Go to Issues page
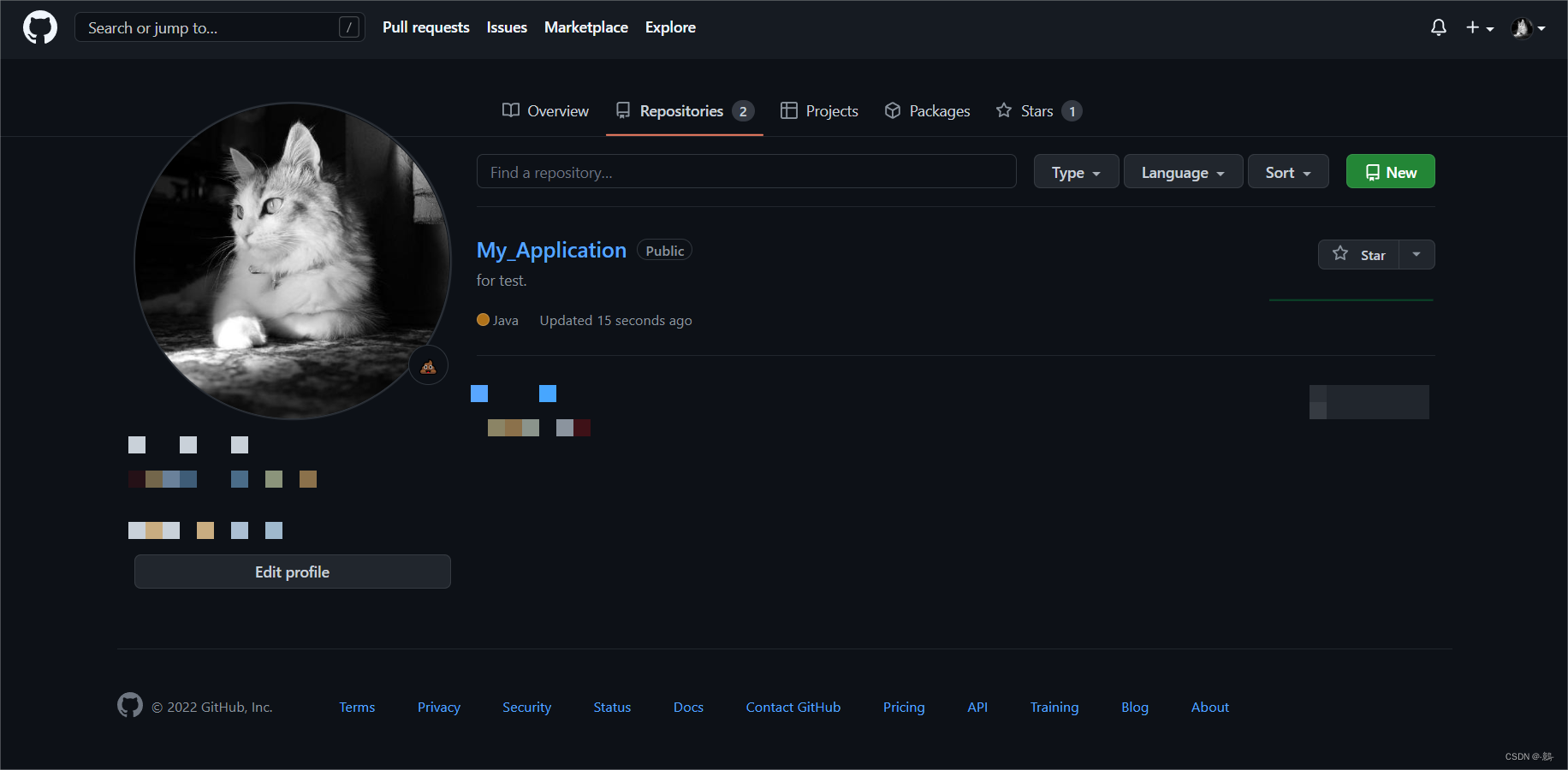The image size is (1568, 770). click(x=507, y=27)
